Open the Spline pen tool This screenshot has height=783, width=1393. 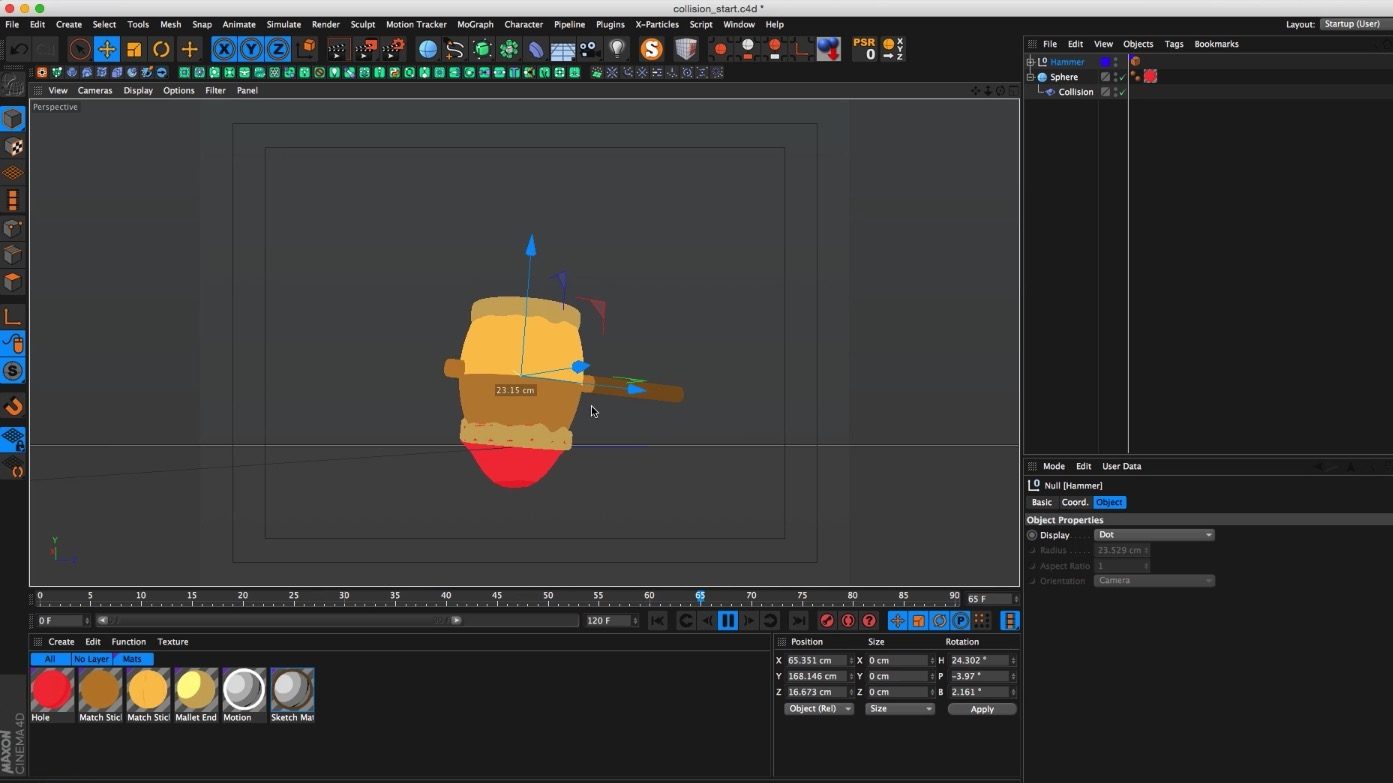click(x=455, y=49)
